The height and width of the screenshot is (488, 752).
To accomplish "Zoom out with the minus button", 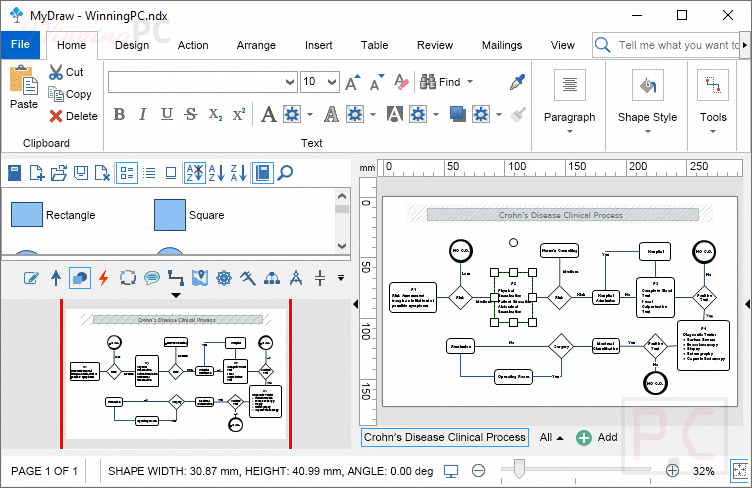I will 478,471.
